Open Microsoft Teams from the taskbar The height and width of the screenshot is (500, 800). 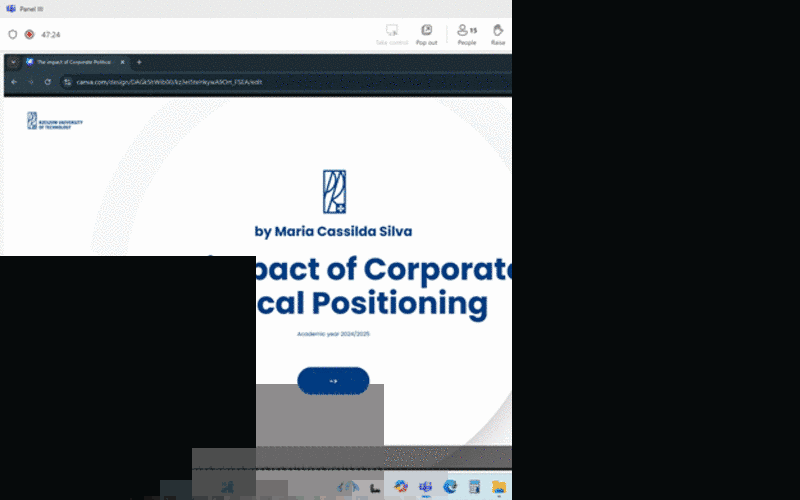(426, 487)
